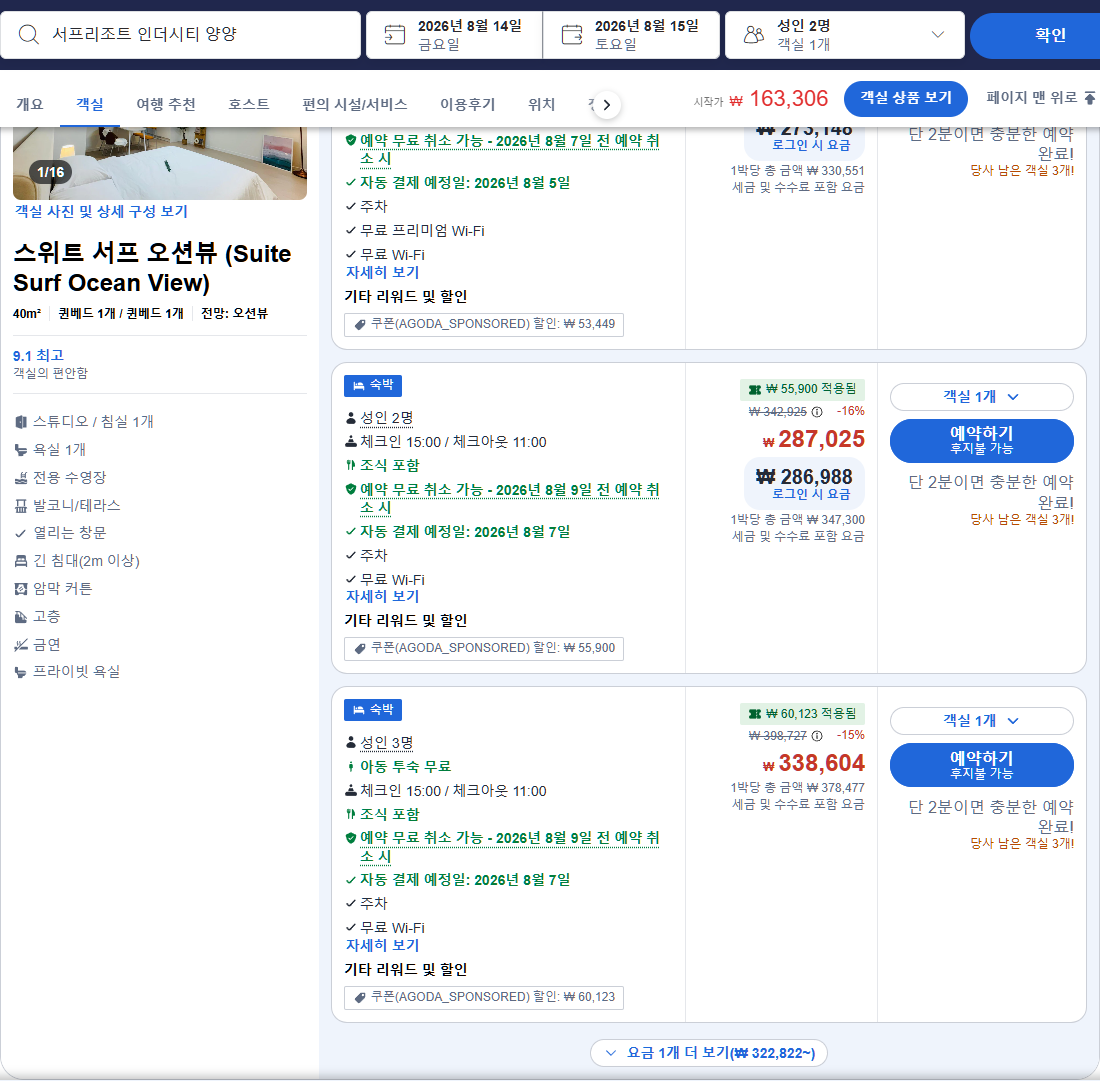Click the search magnifier icon
The height and width of the screenshot is (1081, 1100).
click(x=29, y=34)
